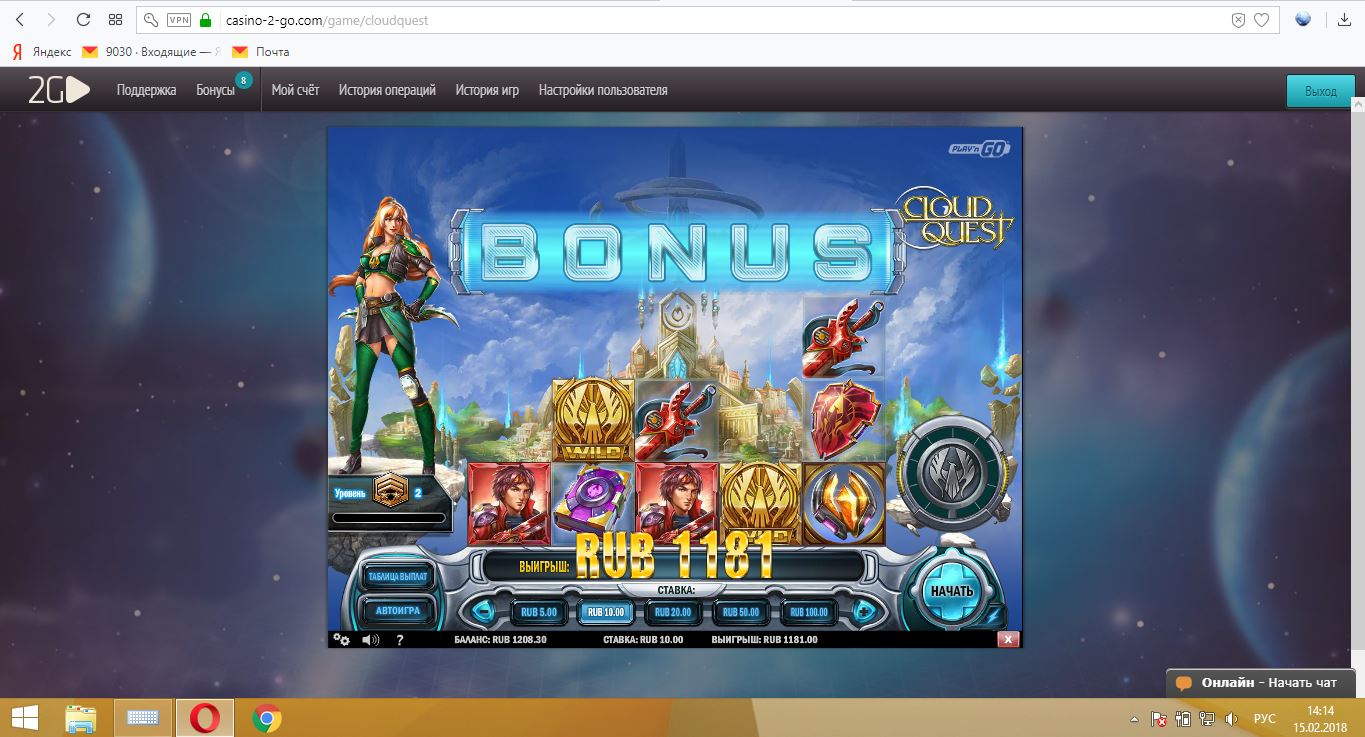Click the level progress bar

pos(389,518)
